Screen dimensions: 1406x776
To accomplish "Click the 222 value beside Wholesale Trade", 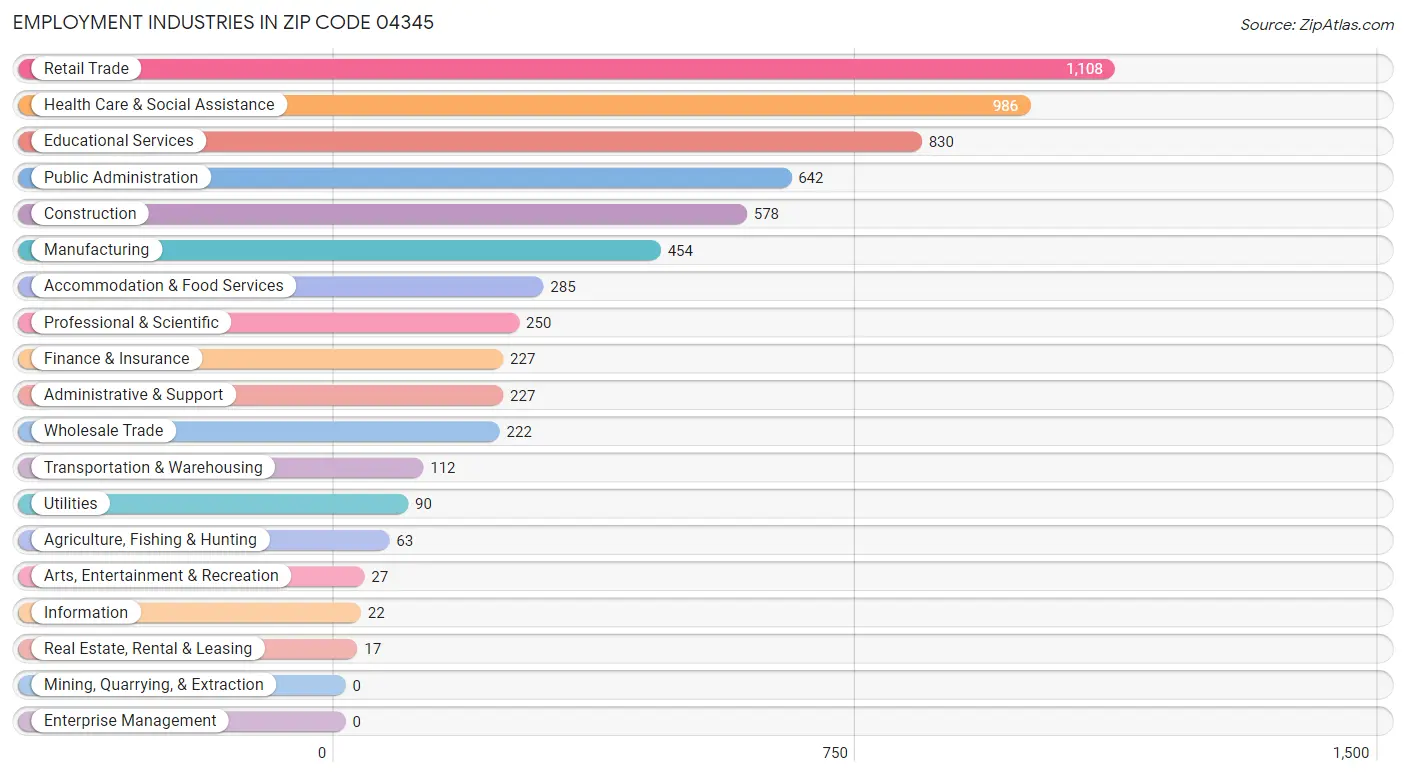I will pos(519,432).
